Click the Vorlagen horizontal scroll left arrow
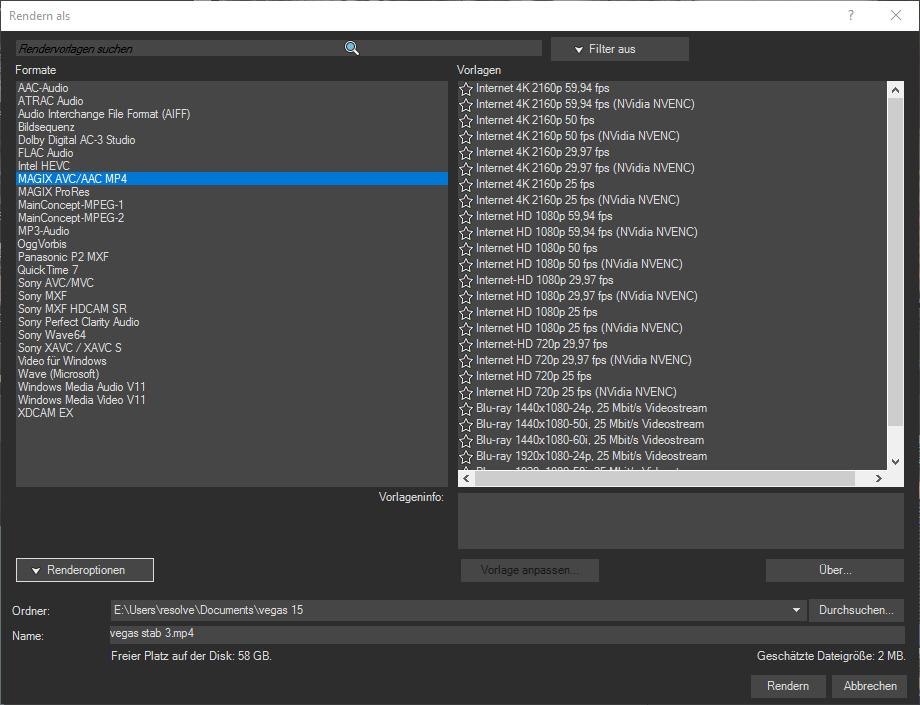Viewport: 920px width, 705px height. coord(466,479)
